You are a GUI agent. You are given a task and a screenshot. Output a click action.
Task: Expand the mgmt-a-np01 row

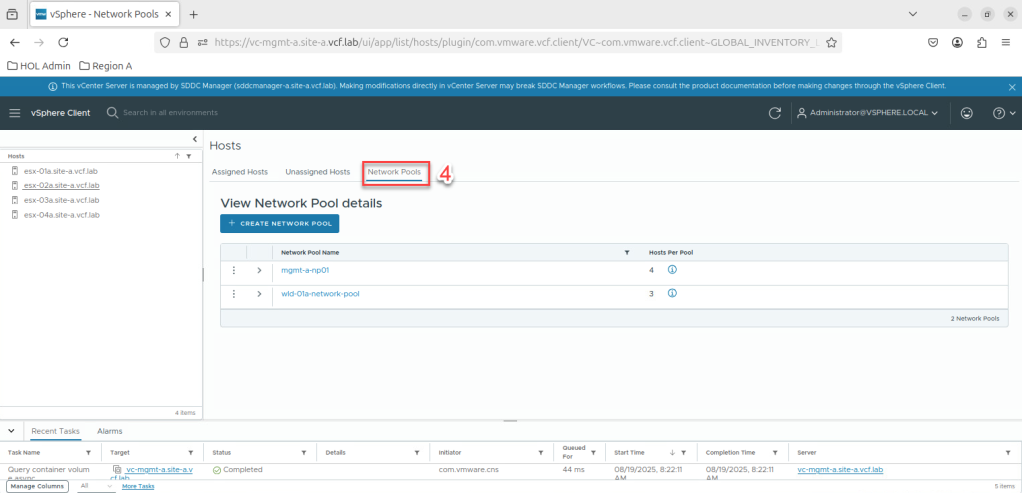259,270
